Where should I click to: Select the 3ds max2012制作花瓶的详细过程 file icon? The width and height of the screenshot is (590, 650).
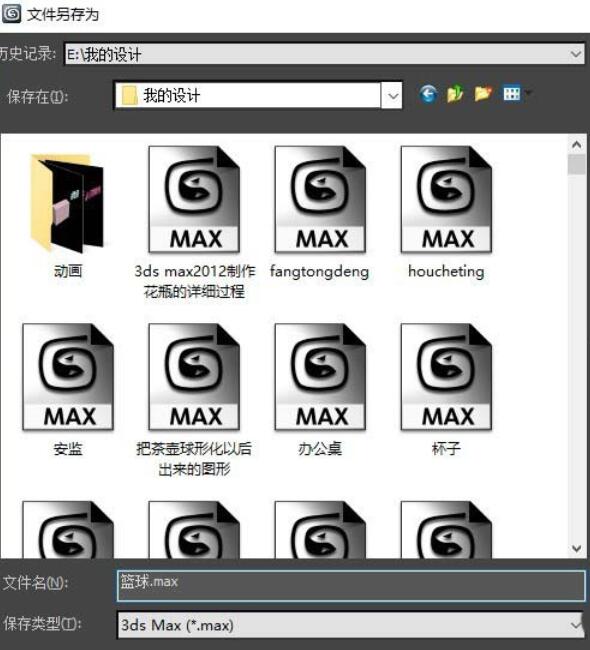click(x=194, y=199)
